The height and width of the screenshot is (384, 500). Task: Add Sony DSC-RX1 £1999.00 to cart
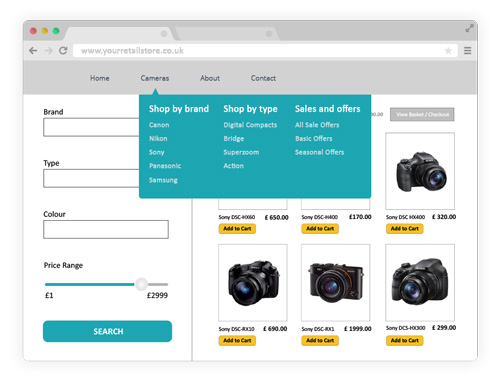[320, 340]
